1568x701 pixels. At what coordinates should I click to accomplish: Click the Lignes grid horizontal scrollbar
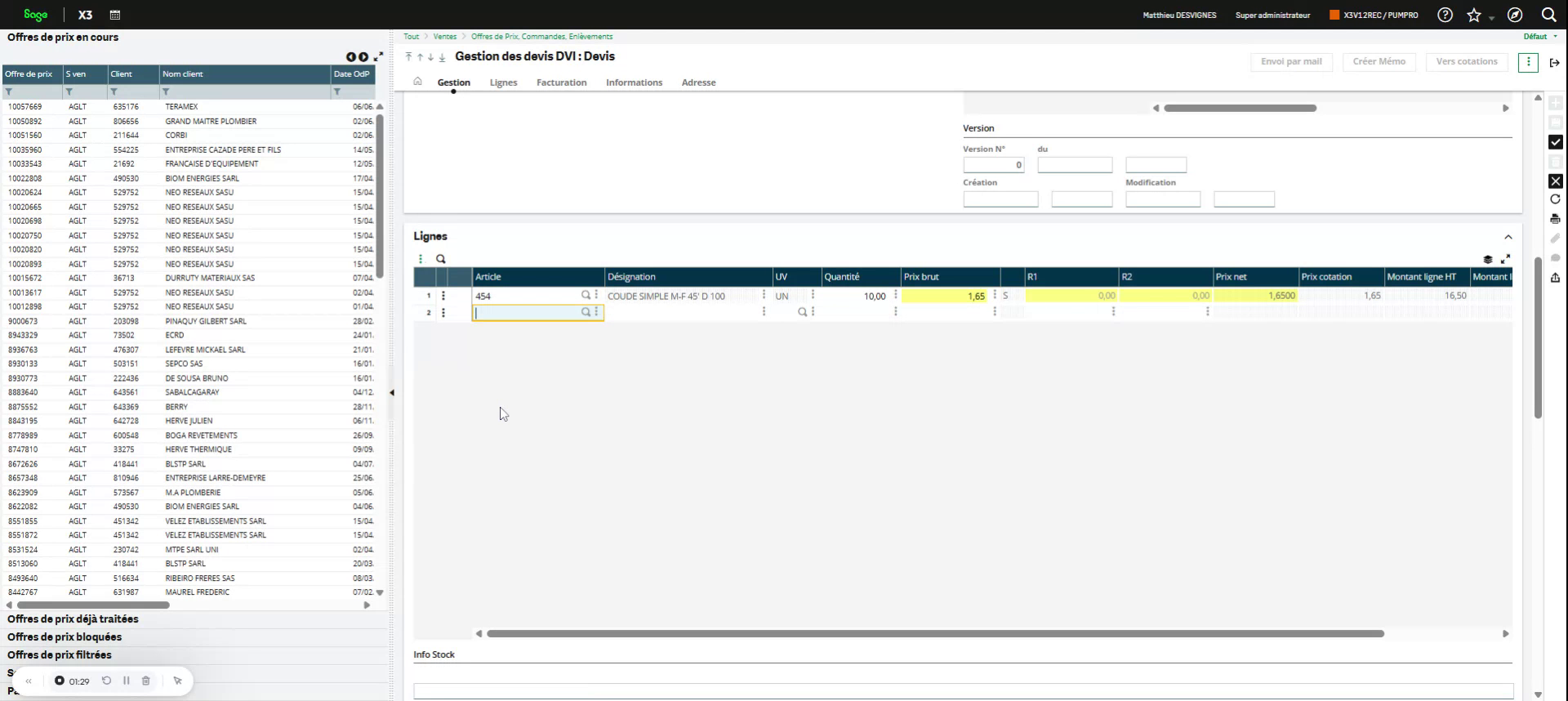pyautogui.click(x=935, y=633)
